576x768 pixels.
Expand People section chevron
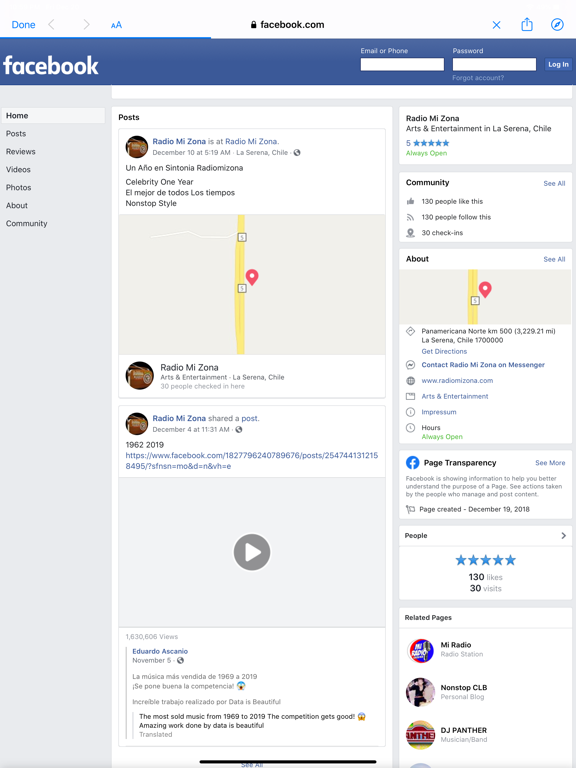point(563,536)
